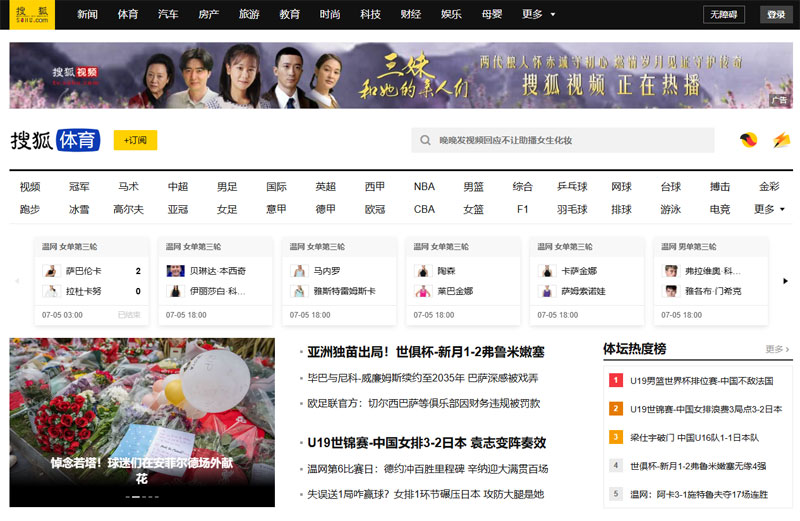This screenshot has width=800, height=521.
Task: Open 马内罗 player avatar
Action: 299,271
